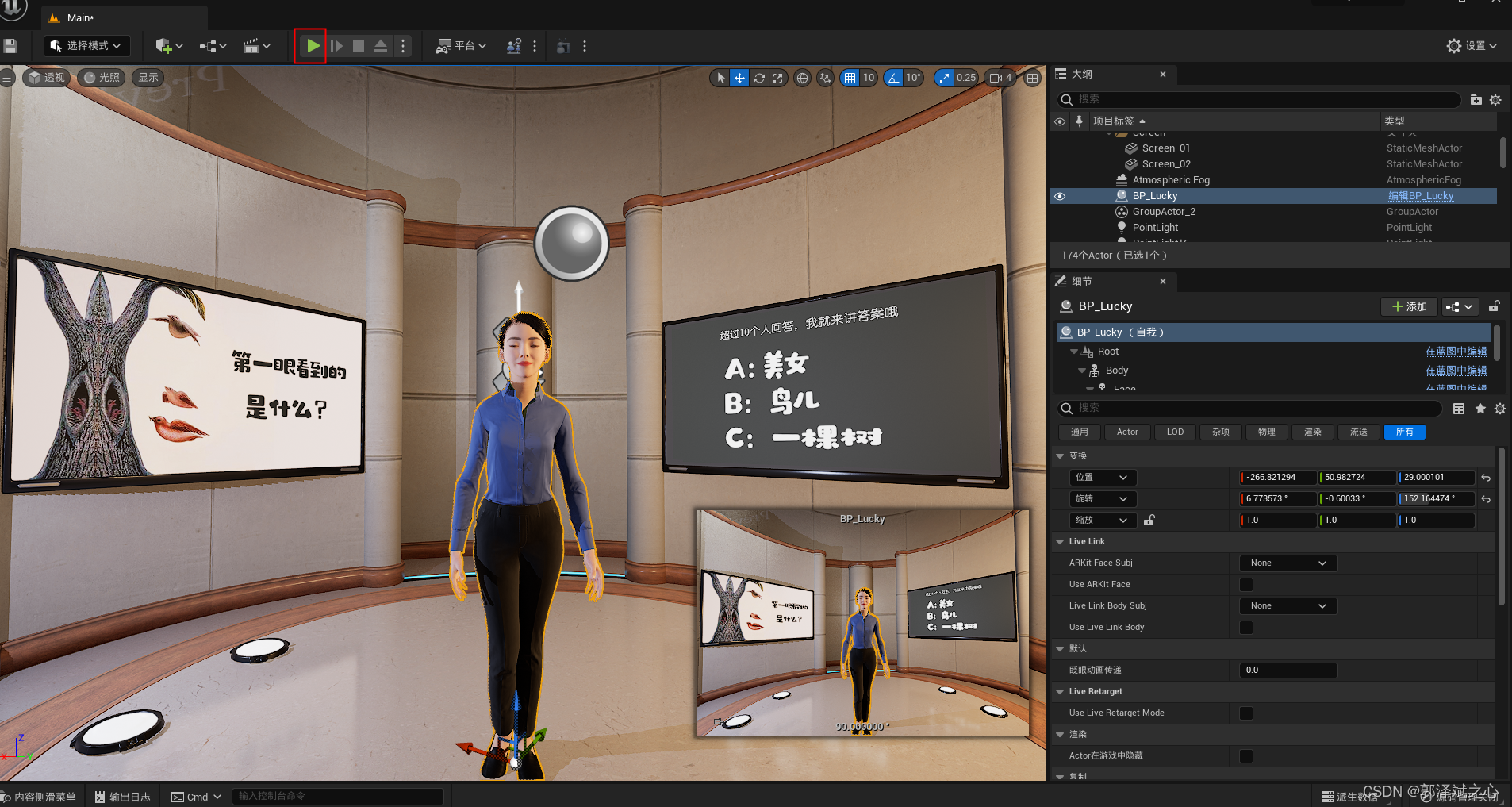
Task: Open the 平台 platforms dropdown
Action: click(461, 46)
